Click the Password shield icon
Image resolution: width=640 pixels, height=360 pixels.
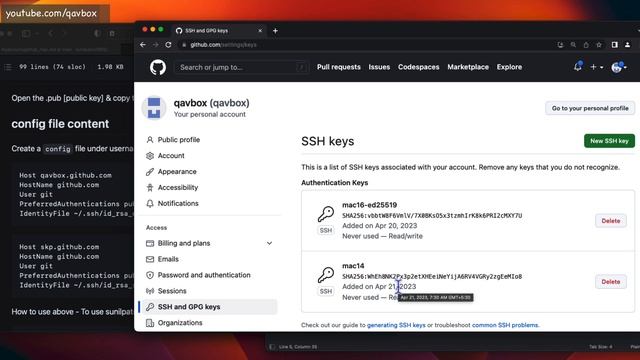point(150,275)
